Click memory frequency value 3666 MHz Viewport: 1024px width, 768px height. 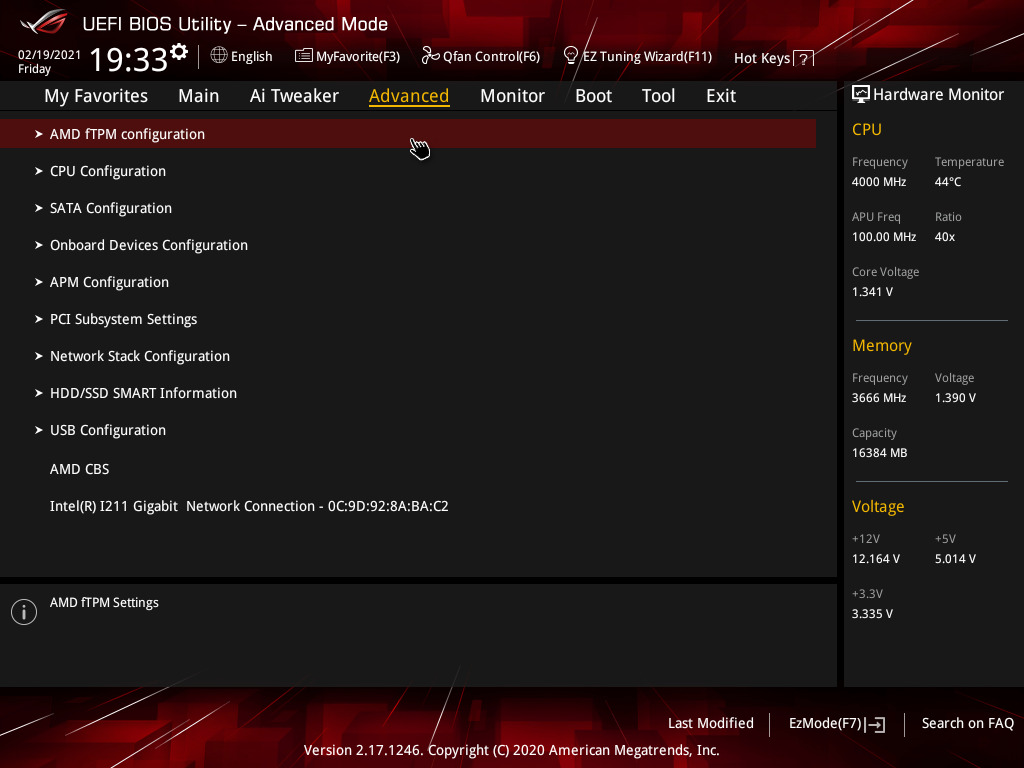click(x=878, y=398)
